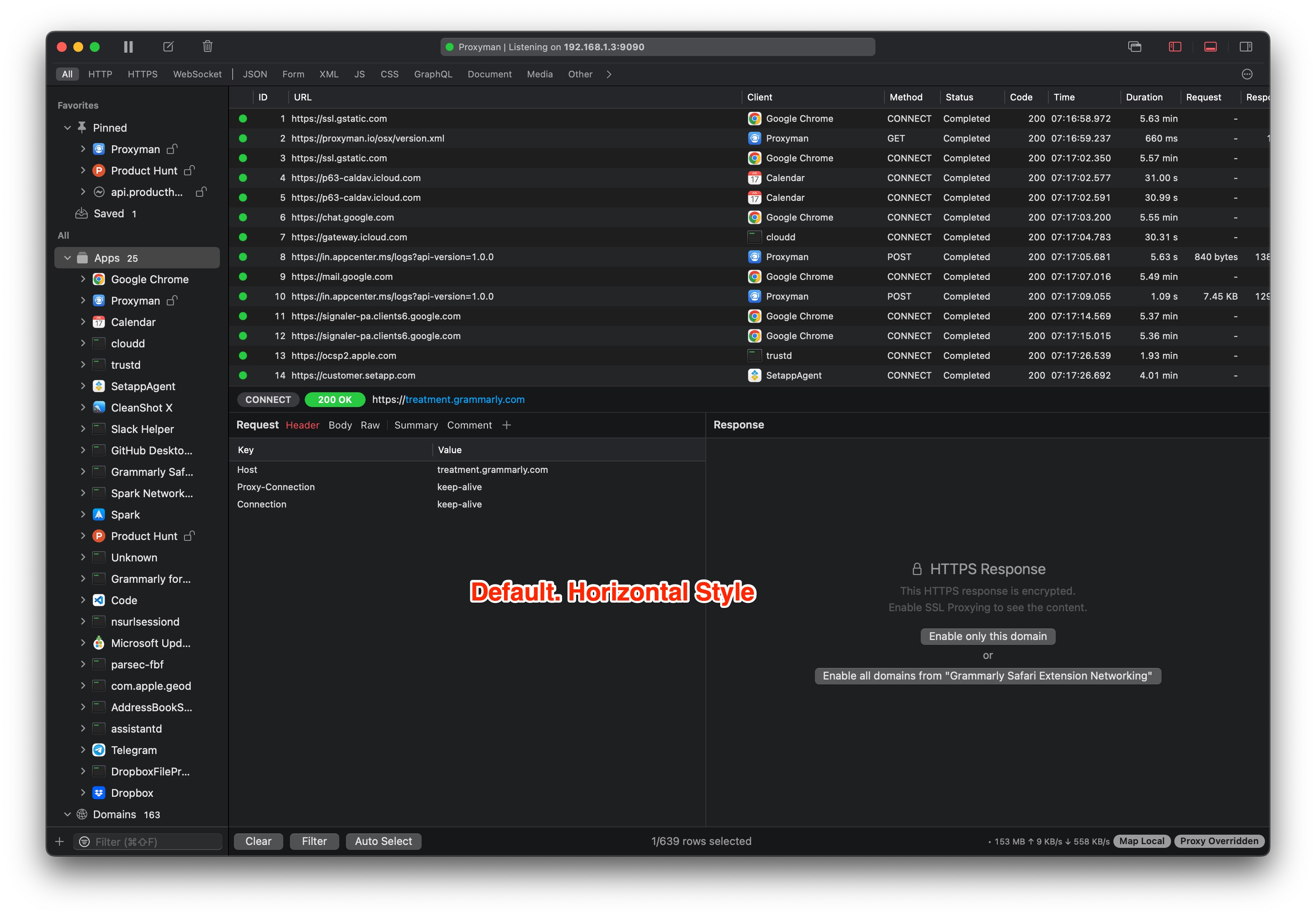Open the more filters ellipsis icon

coord(1247,74)
